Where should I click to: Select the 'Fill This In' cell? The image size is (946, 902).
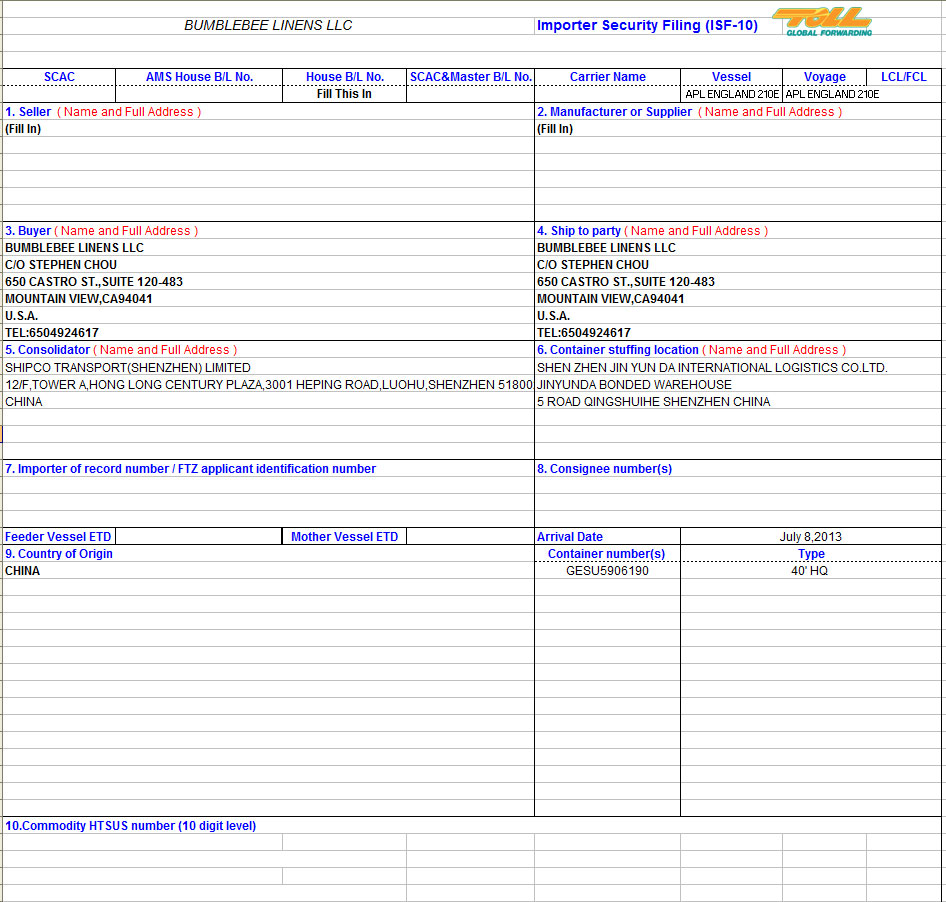click(x=344, y=94)
